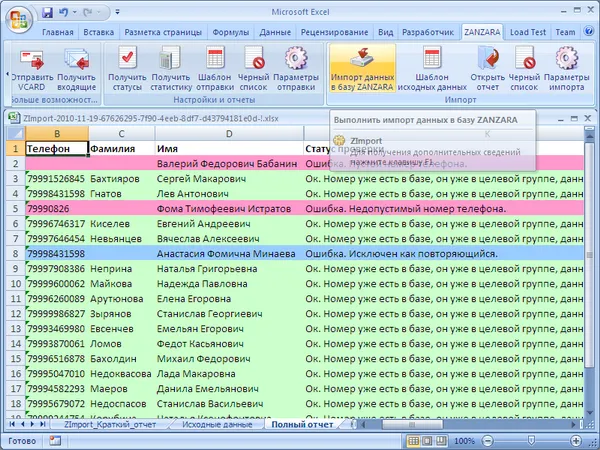600x450 pixels.
Task: Open Шаблон исходных данных icon
Action: [432, 59]
